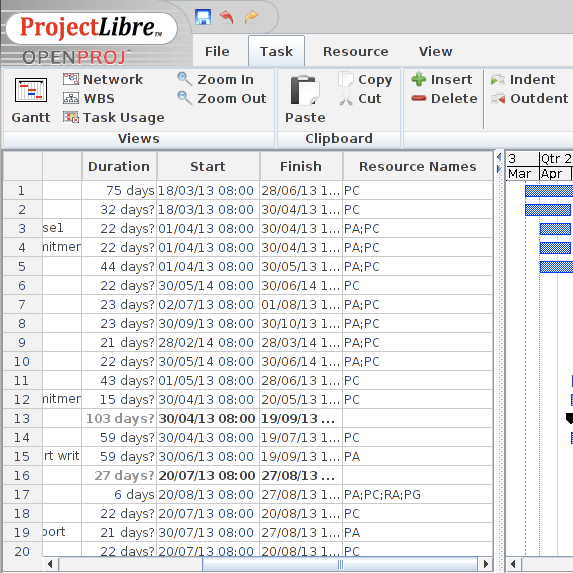Click the '27 days?' duration in row 16
573x573 pixels.
[119, 475]
